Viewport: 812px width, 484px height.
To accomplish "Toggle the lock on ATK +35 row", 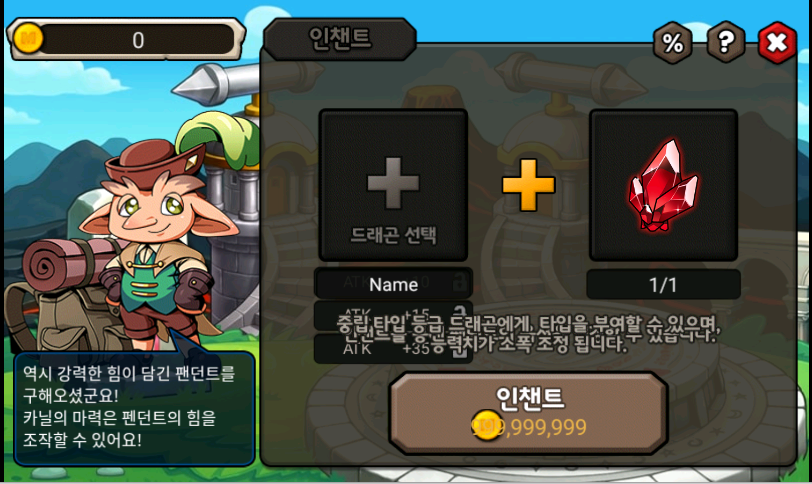I will [x=459, y=350].
